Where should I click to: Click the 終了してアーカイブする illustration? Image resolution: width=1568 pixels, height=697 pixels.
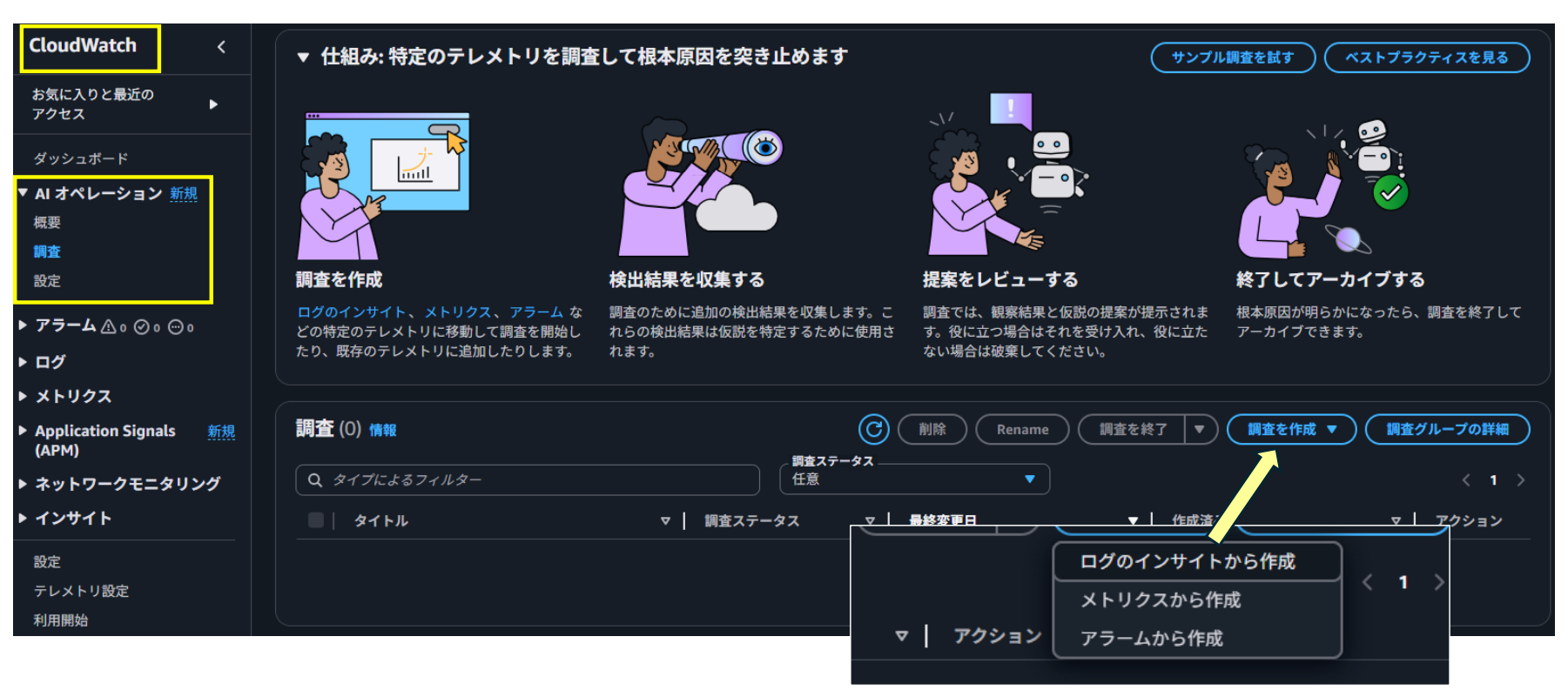click(x=1323, y=189)
